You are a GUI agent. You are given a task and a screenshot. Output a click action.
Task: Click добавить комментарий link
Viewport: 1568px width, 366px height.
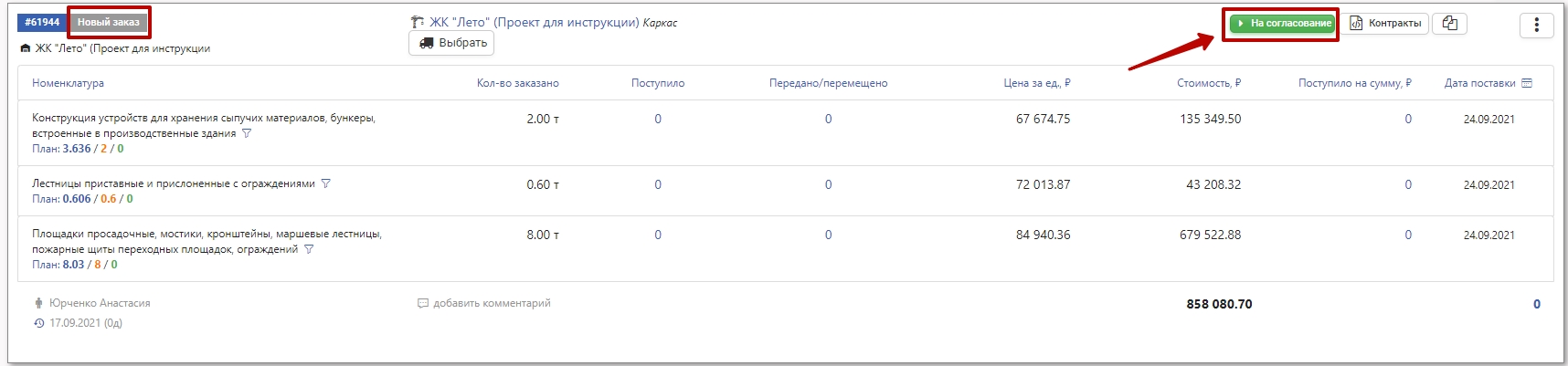point(492,303)
